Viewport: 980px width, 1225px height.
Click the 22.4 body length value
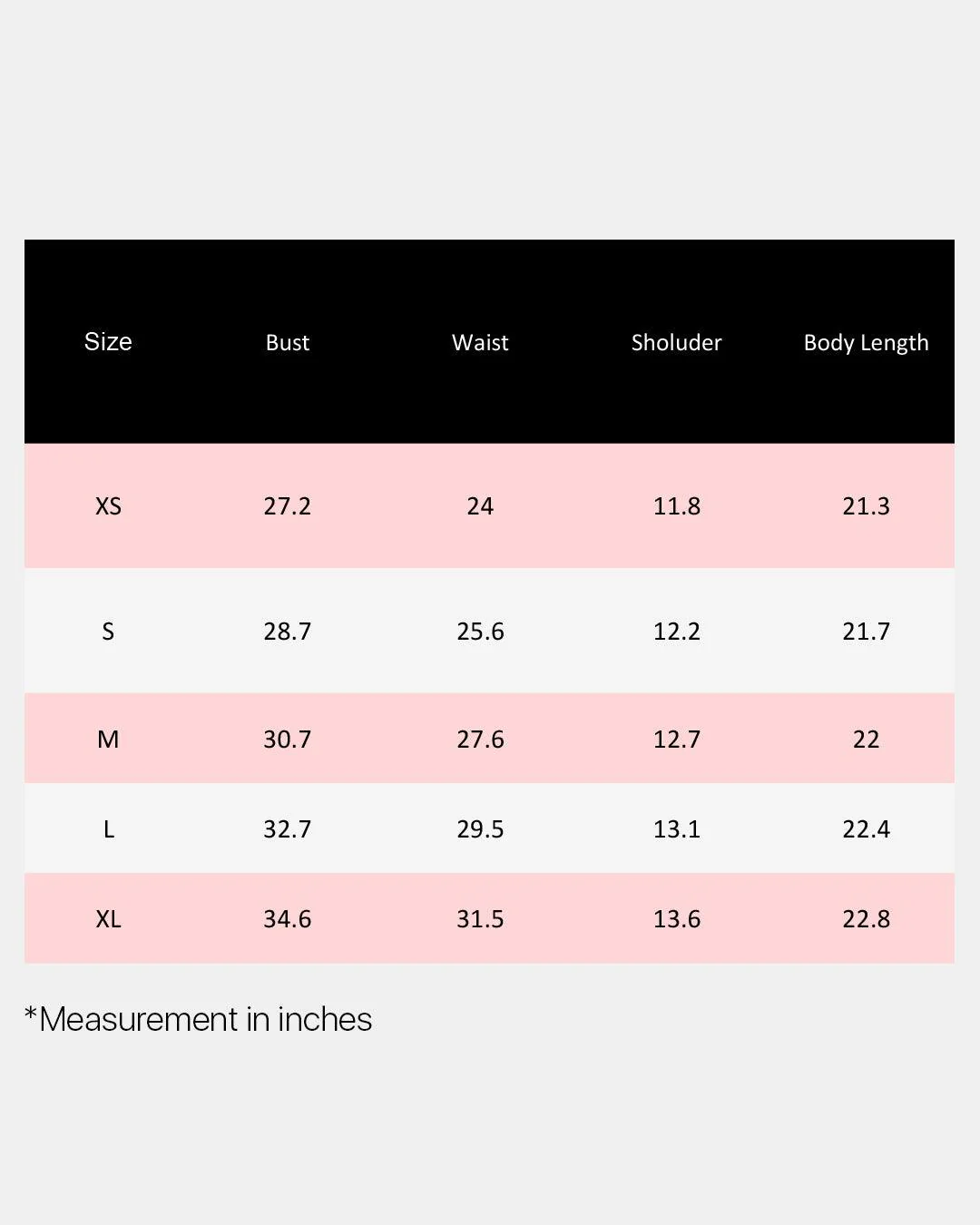click(x=867, y=829)
